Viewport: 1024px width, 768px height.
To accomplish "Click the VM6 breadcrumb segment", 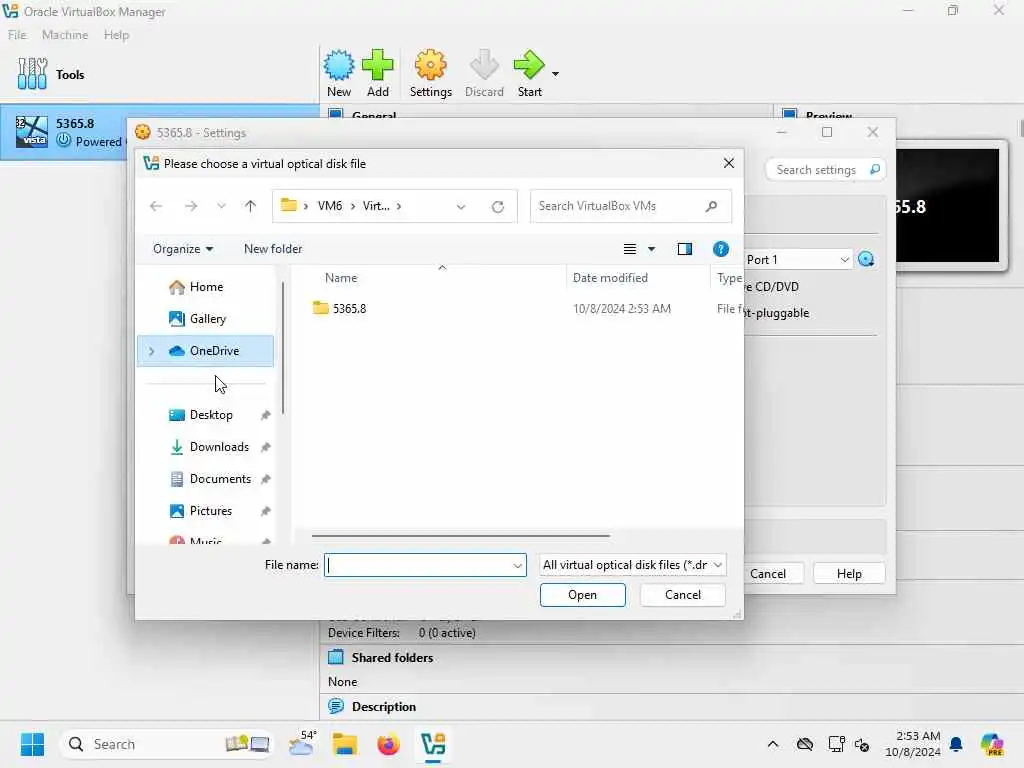I will pyautogui.click(x=330, y=206).
